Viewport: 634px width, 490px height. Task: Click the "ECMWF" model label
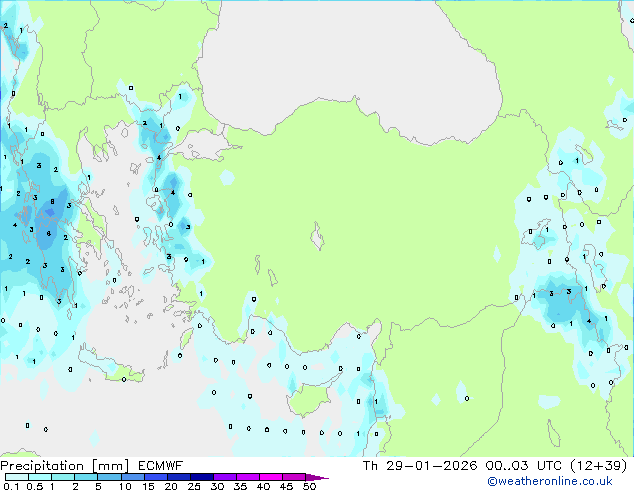[x=161, y=466]
